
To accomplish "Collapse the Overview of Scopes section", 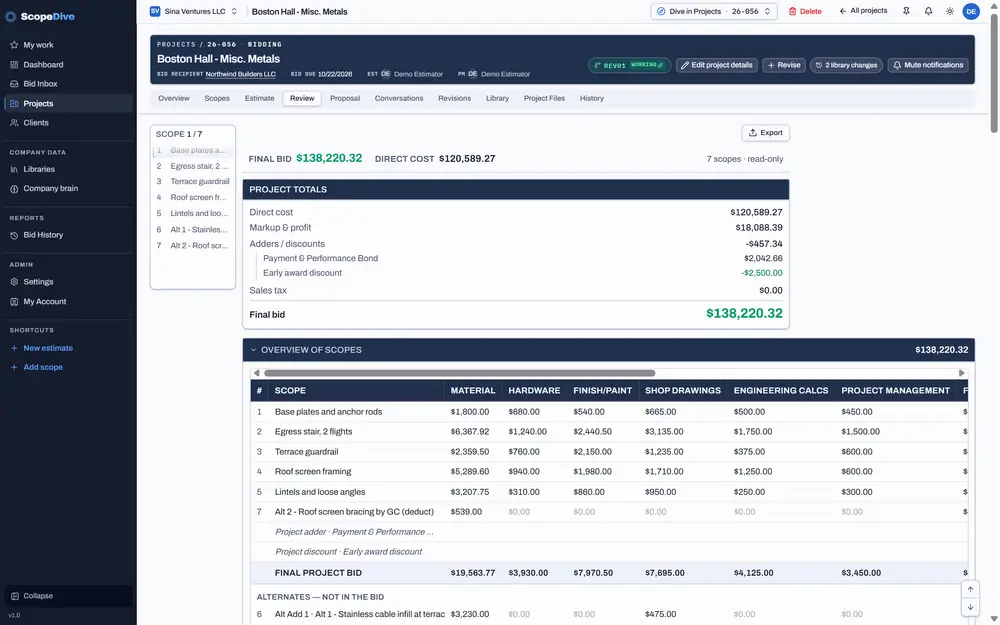I will [x=253, y=349].
